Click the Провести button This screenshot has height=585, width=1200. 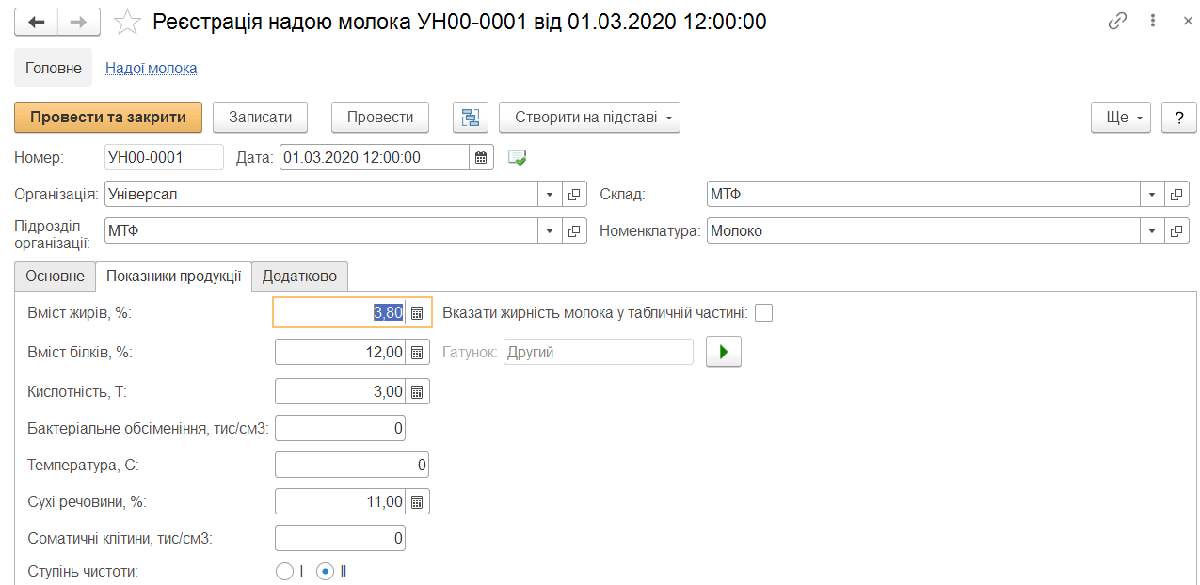380,117
